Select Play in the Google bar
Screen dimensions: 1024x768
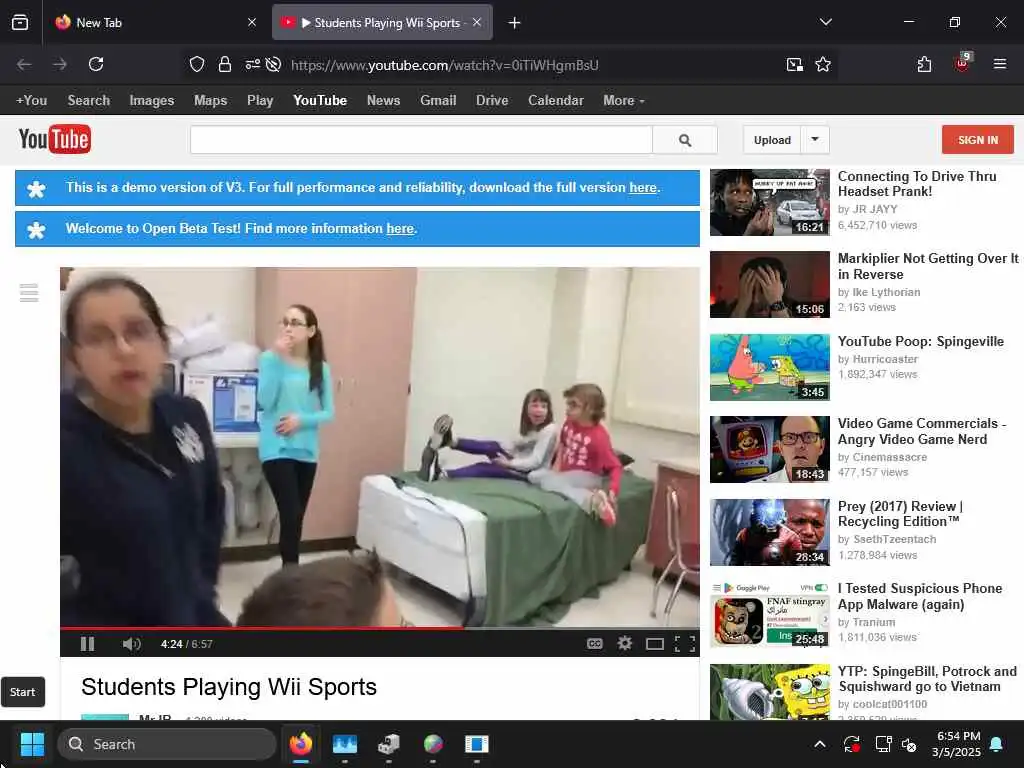point(260,101)
